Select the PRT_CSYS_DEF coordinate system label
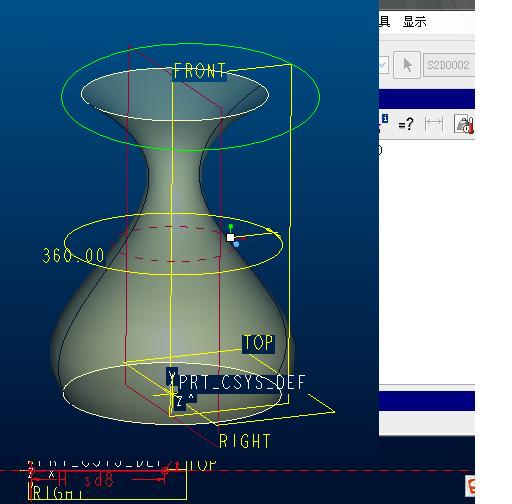512x504 pixels. [241, 382]
